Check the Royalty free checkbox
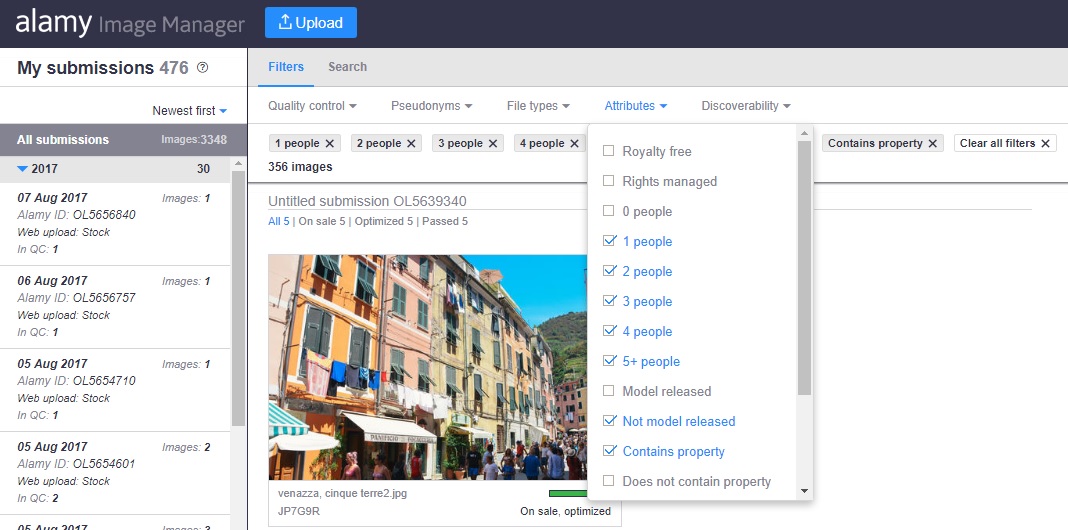Screen dimensions: 1068x530 pos(608,151)
